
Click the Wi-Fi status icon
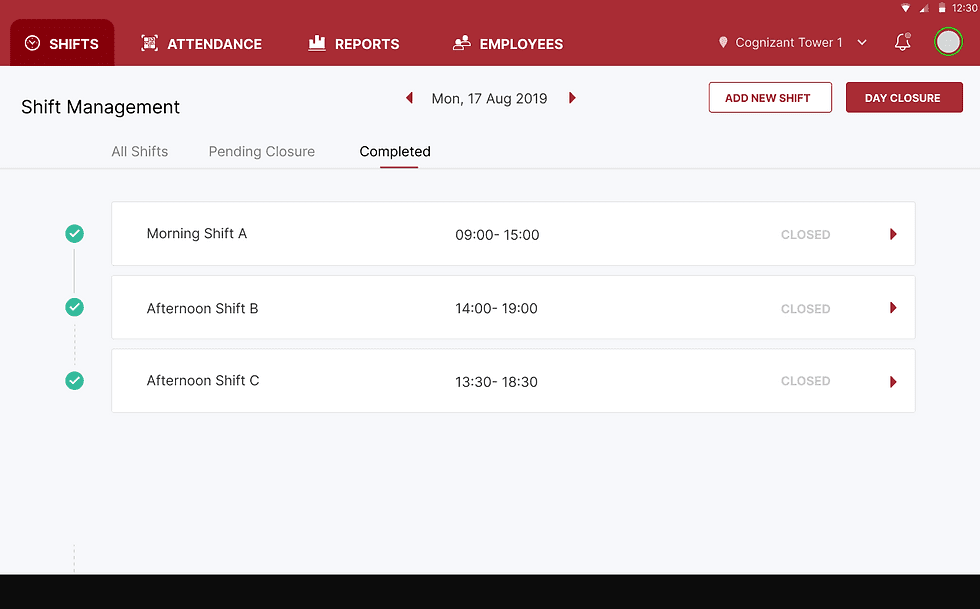[x=905, y=8]
